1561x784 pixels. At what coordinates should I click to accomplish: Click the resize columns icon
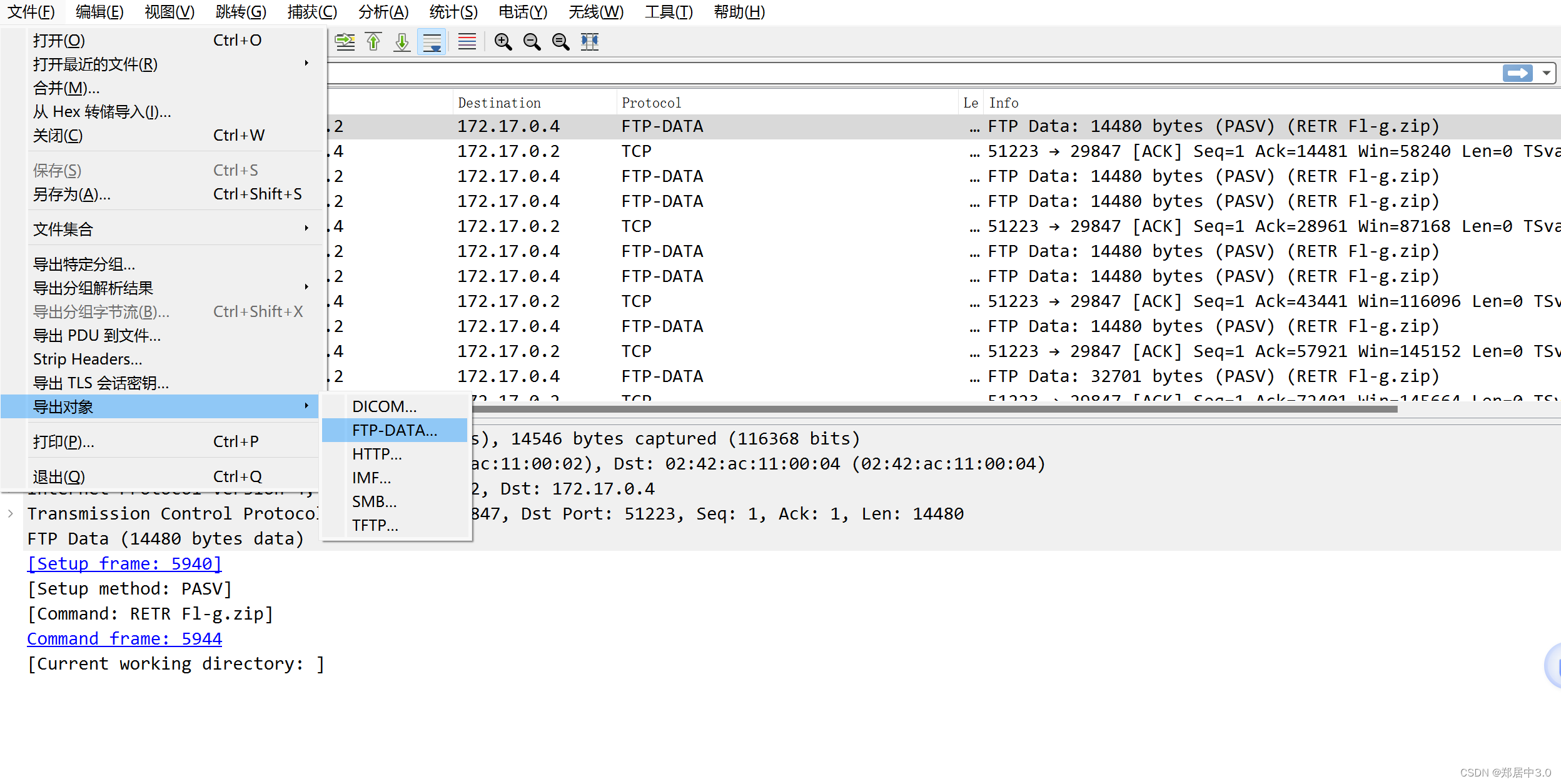[589, 42]
